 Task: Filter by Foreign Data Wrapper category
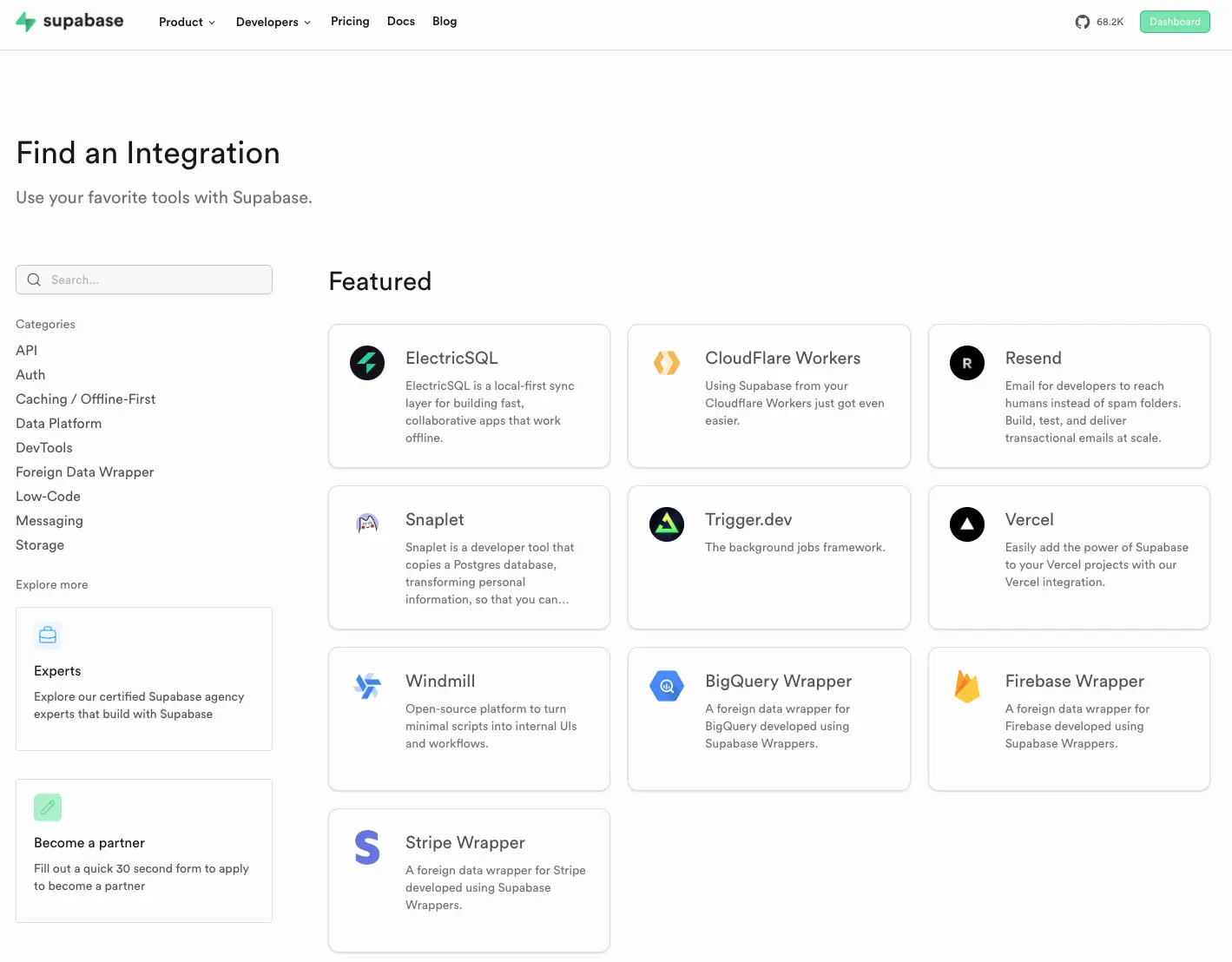84,472
